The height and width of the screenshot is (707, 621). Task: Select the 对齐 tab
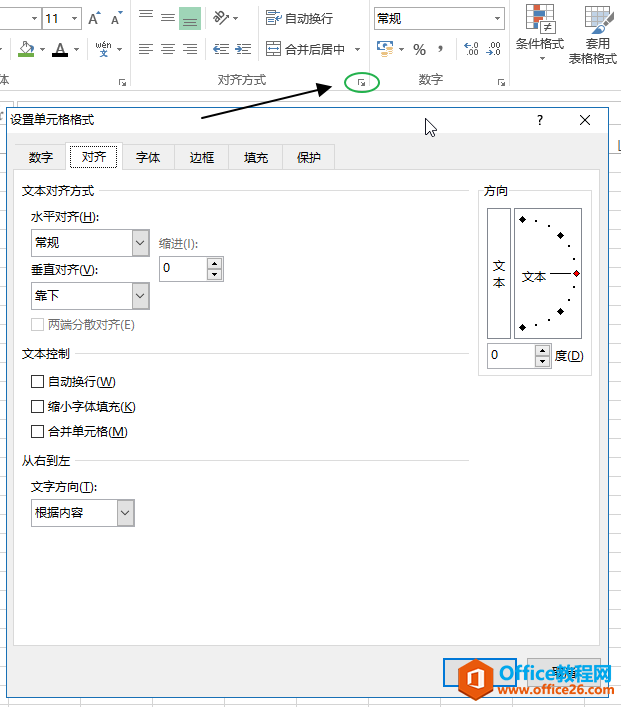(94, 157)
